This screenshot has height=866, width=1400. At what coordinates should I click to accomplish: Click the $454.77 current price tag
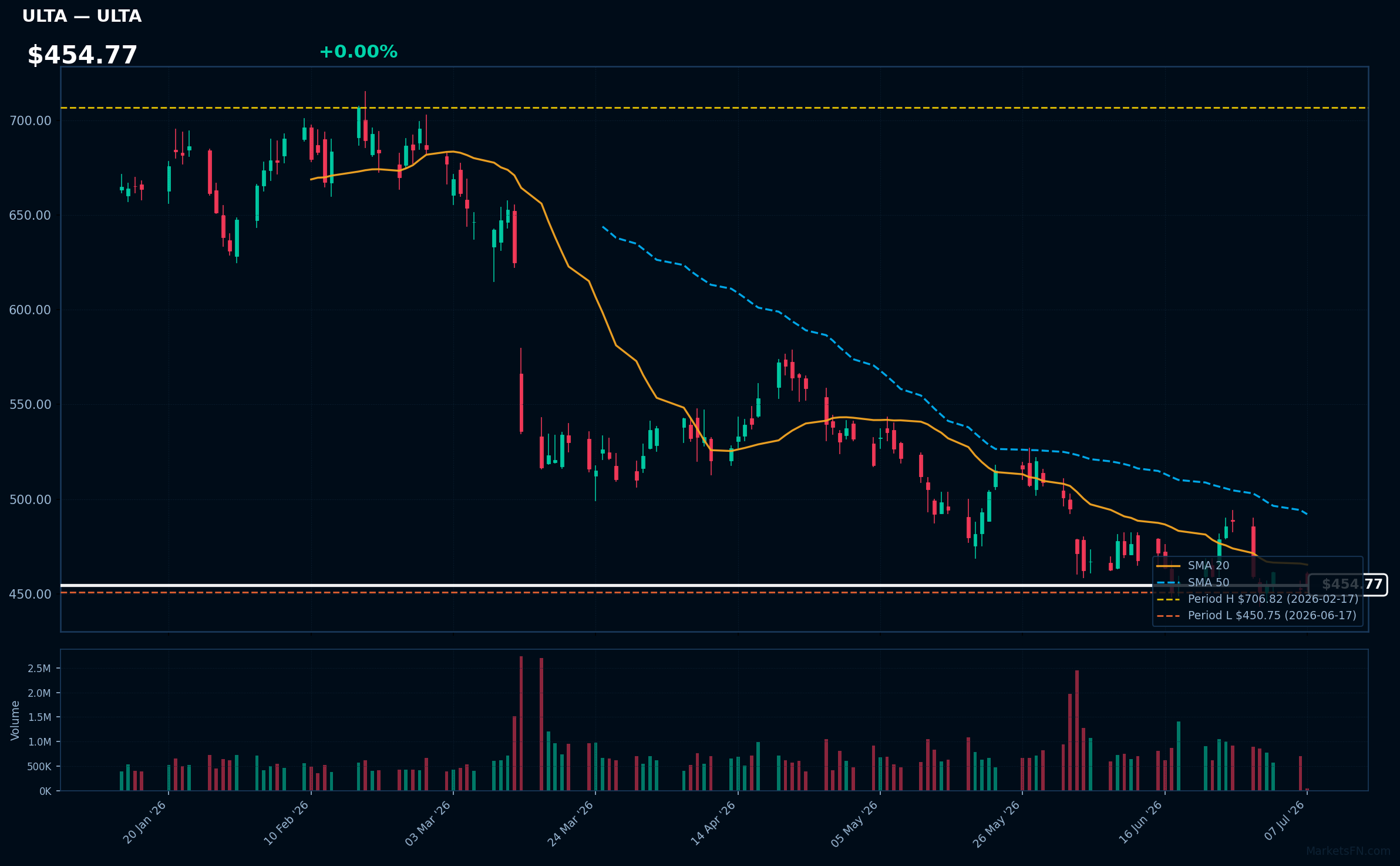(1349, 585)
